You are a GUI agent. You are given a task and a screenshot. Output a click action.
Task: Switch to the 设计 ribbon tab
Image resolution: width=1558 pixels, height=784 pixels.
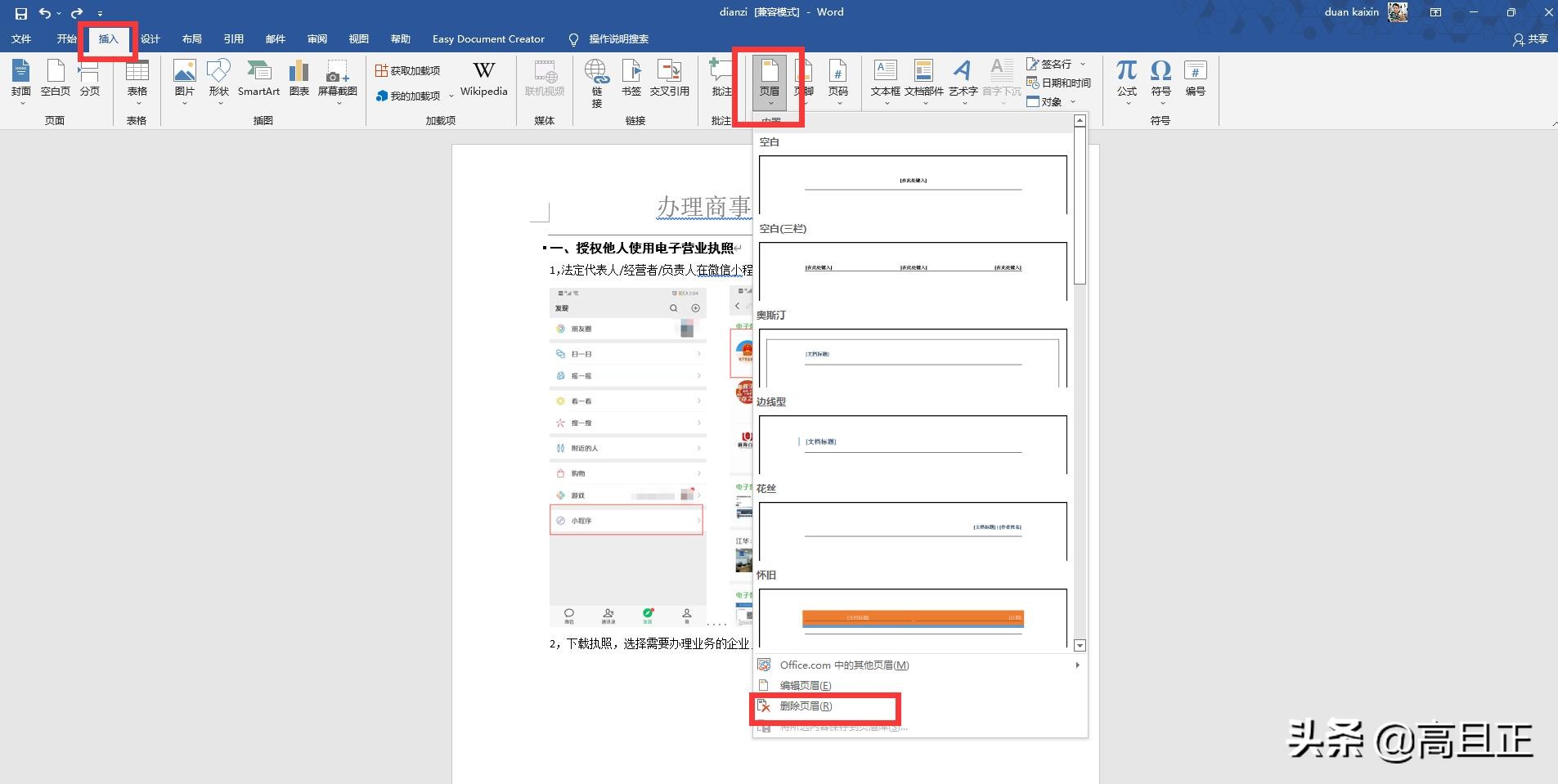[150, 39]
